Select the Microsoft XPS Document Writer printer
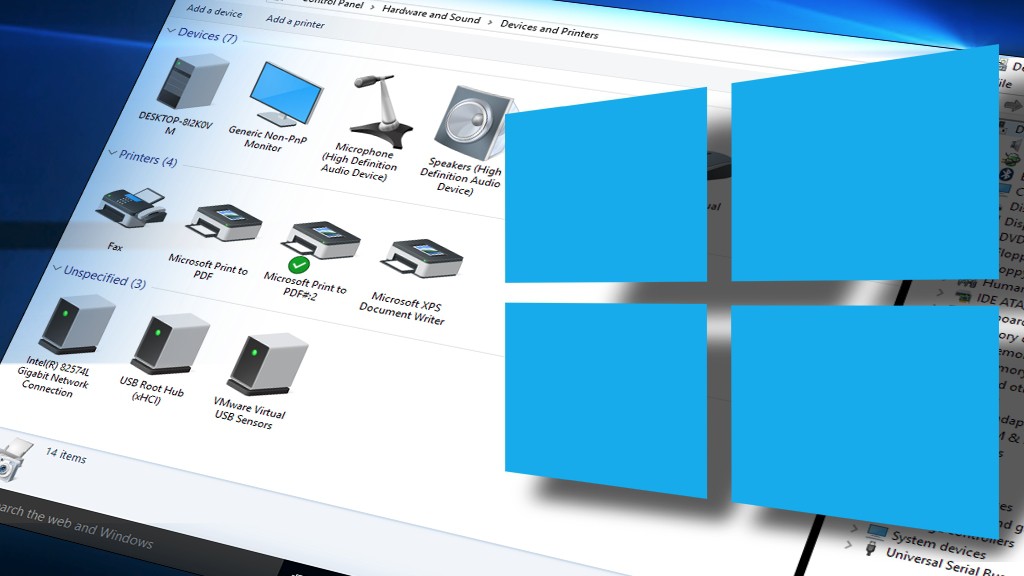Screen dimensions: 1024x576 pyautogui.click(x=423, y=259)
